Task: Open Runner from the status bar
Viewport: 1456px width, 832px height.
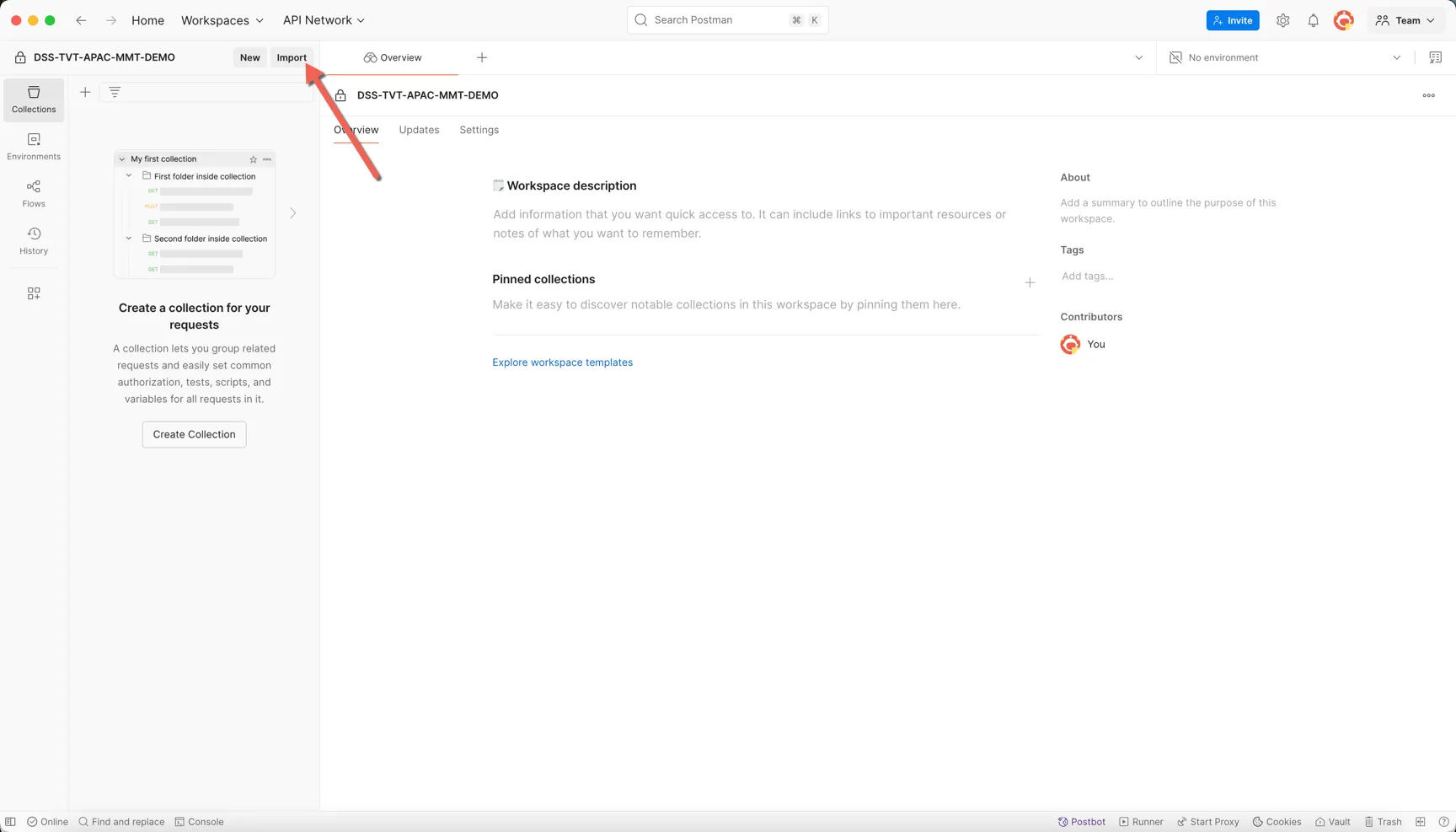Action: (1141, 822)
